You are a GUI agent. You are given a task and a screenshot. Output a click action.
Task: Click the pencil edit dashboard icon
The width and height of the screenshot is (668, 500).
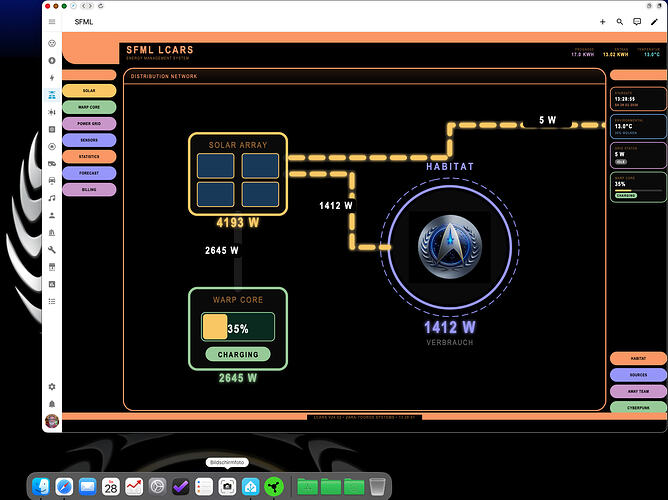pyautogui.click(x=654, y=22)
